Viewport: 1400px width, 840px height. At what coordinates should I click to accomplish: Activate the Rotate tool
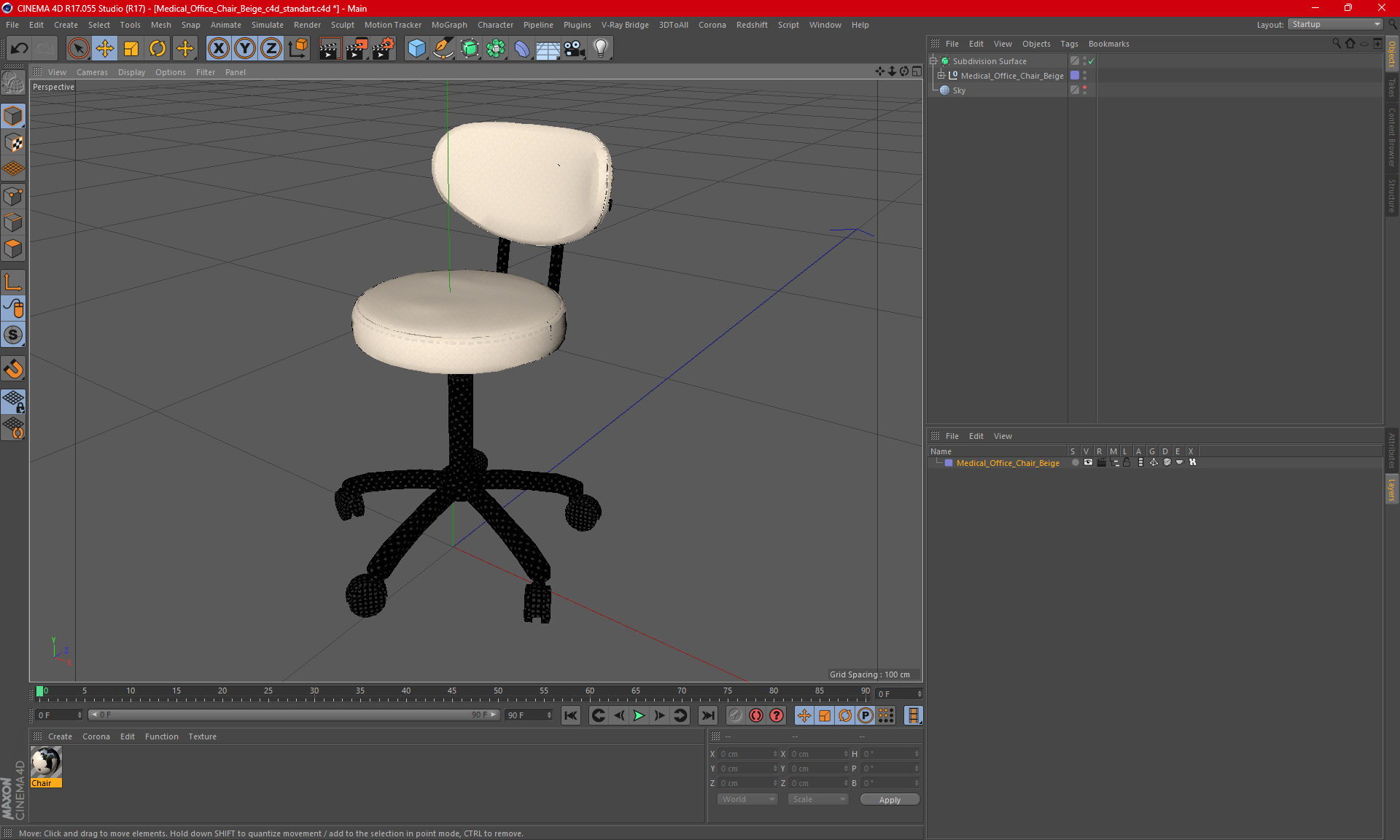point(157,48)
